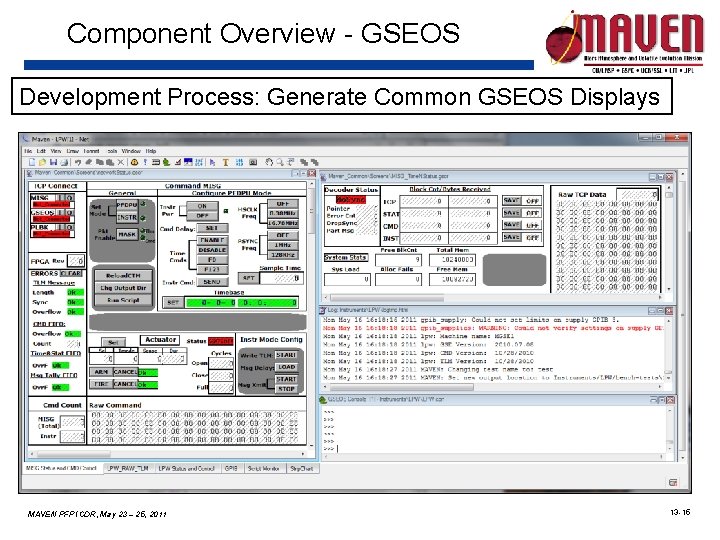Open the Help menu
Screen dimensions: 720x540
(151, 151)
